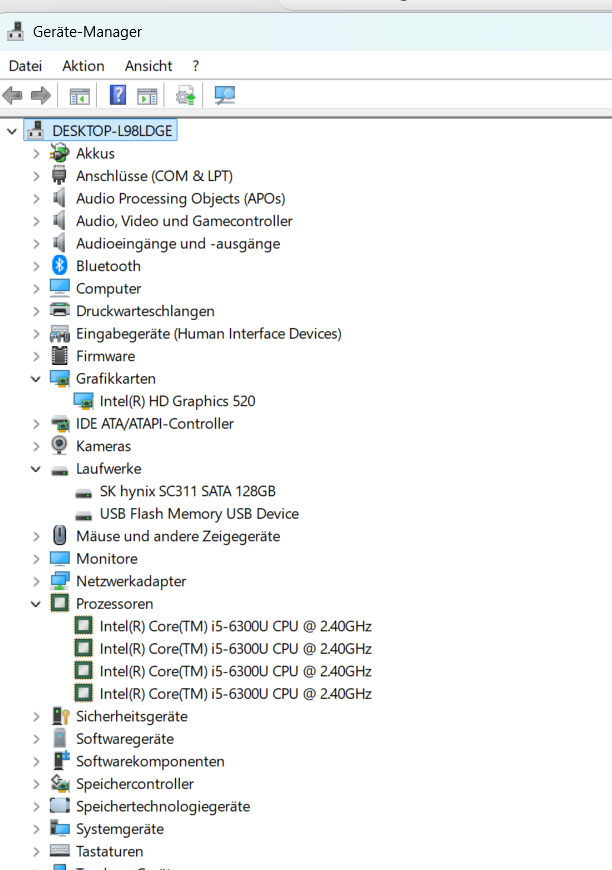Click the Softwaregeräte label
This screenshot has width=612, height=870.
[x=125, y=739]
